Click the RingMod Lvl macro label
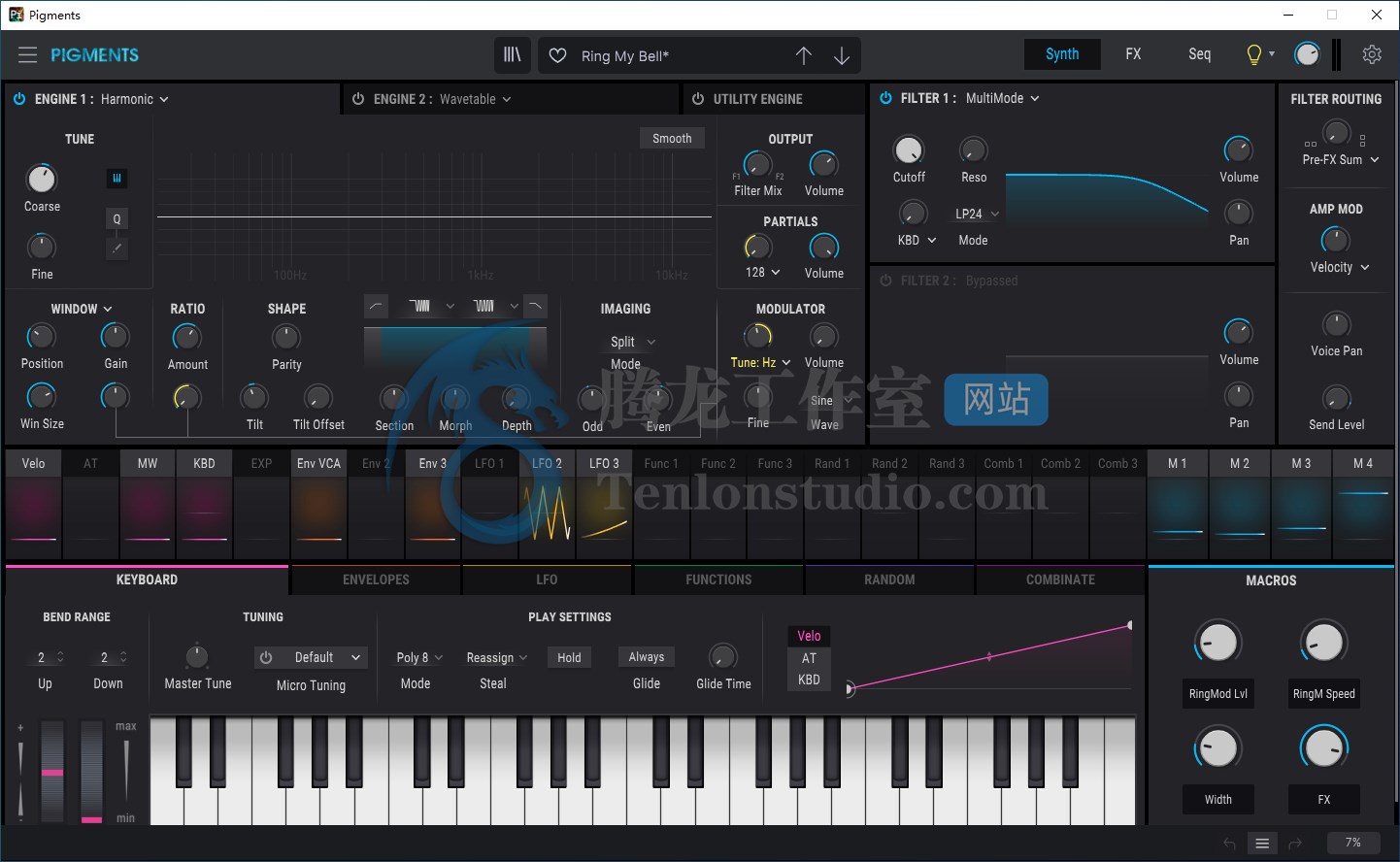1400x862 pixels. pos(1218,693)
